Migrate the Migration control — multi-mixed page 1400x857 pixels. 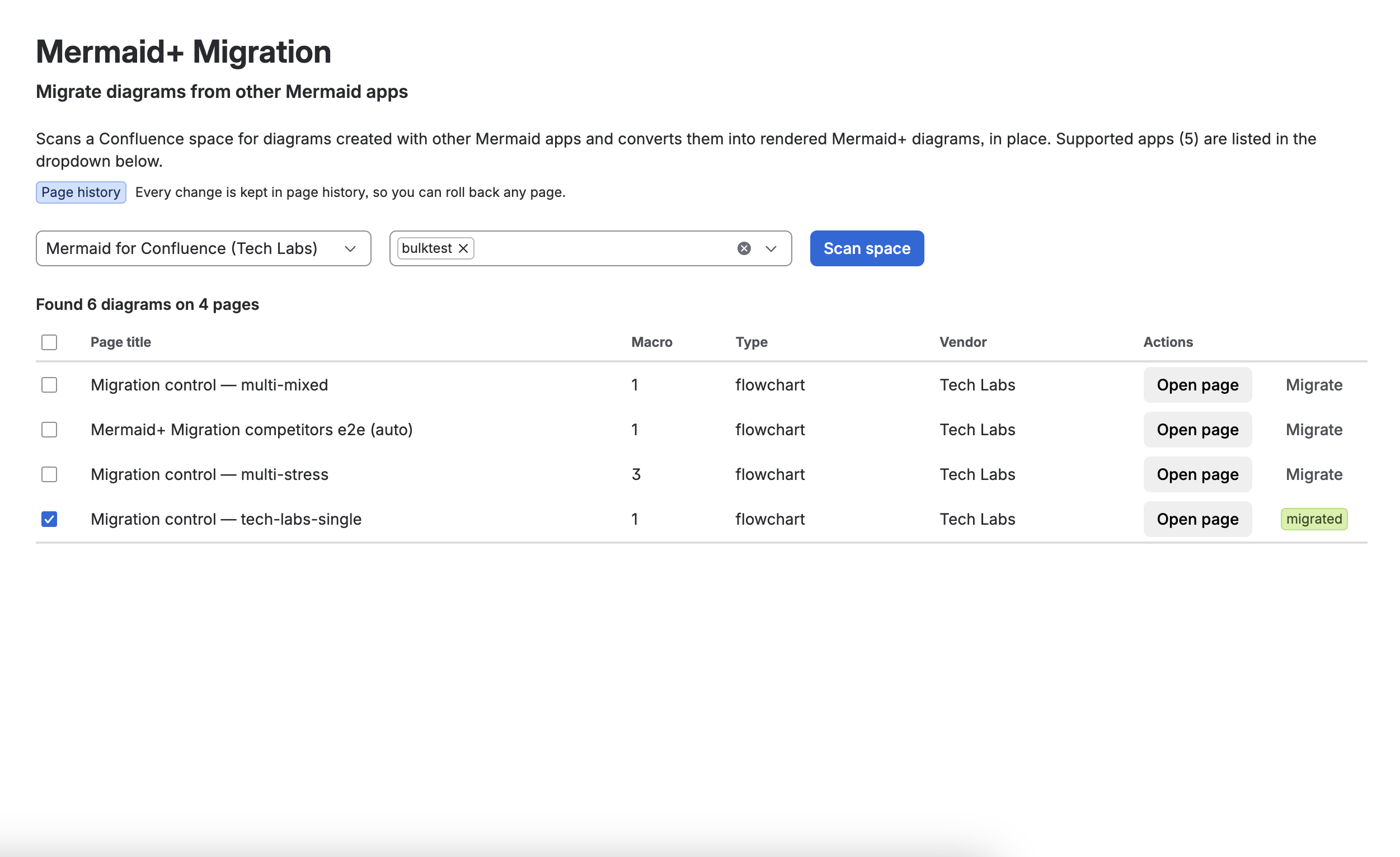coord(1314,385)
